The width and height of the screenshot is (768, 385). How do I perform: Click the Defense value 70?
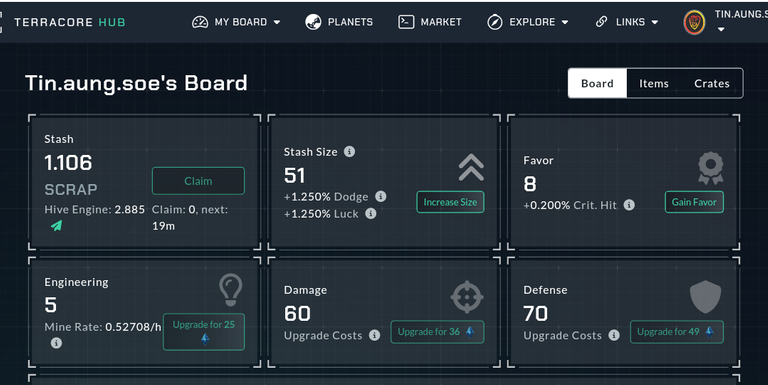[x=535, y=313]
